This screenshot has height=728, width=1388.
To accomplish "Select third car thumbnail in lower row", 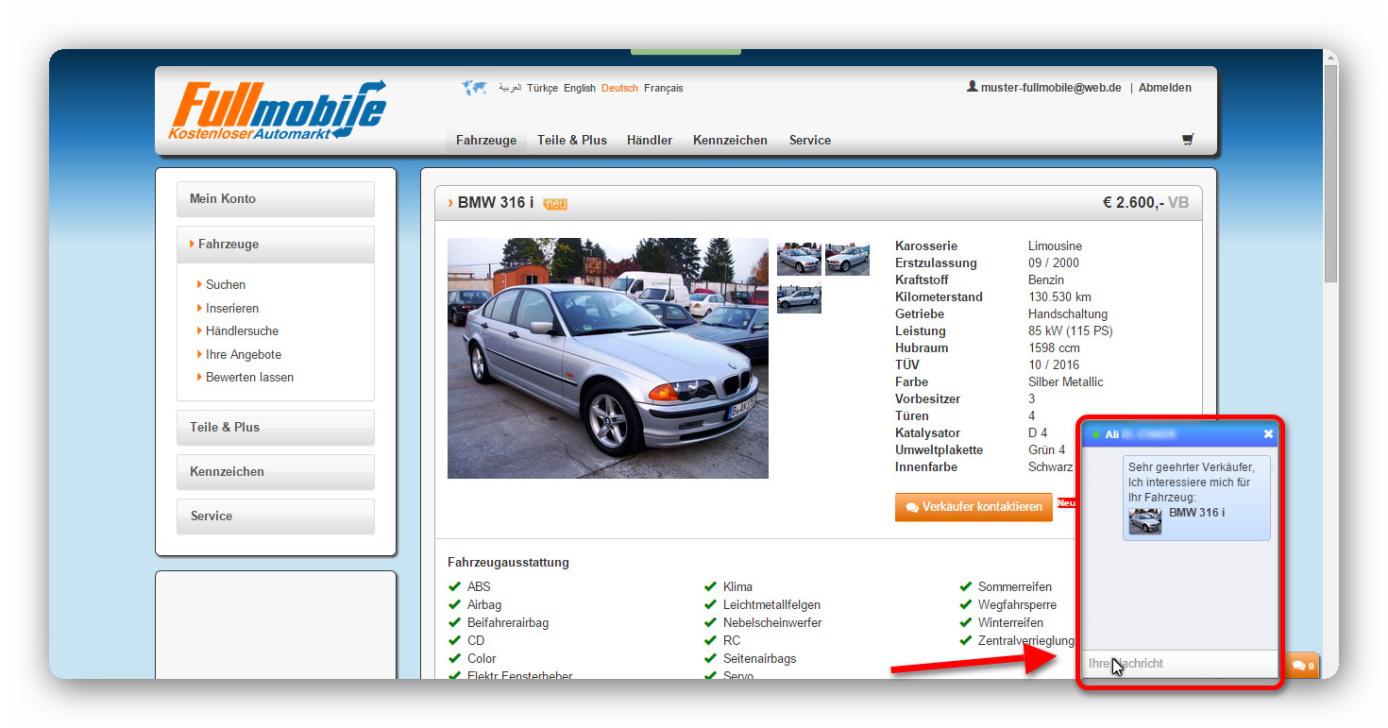I will 799,299.
